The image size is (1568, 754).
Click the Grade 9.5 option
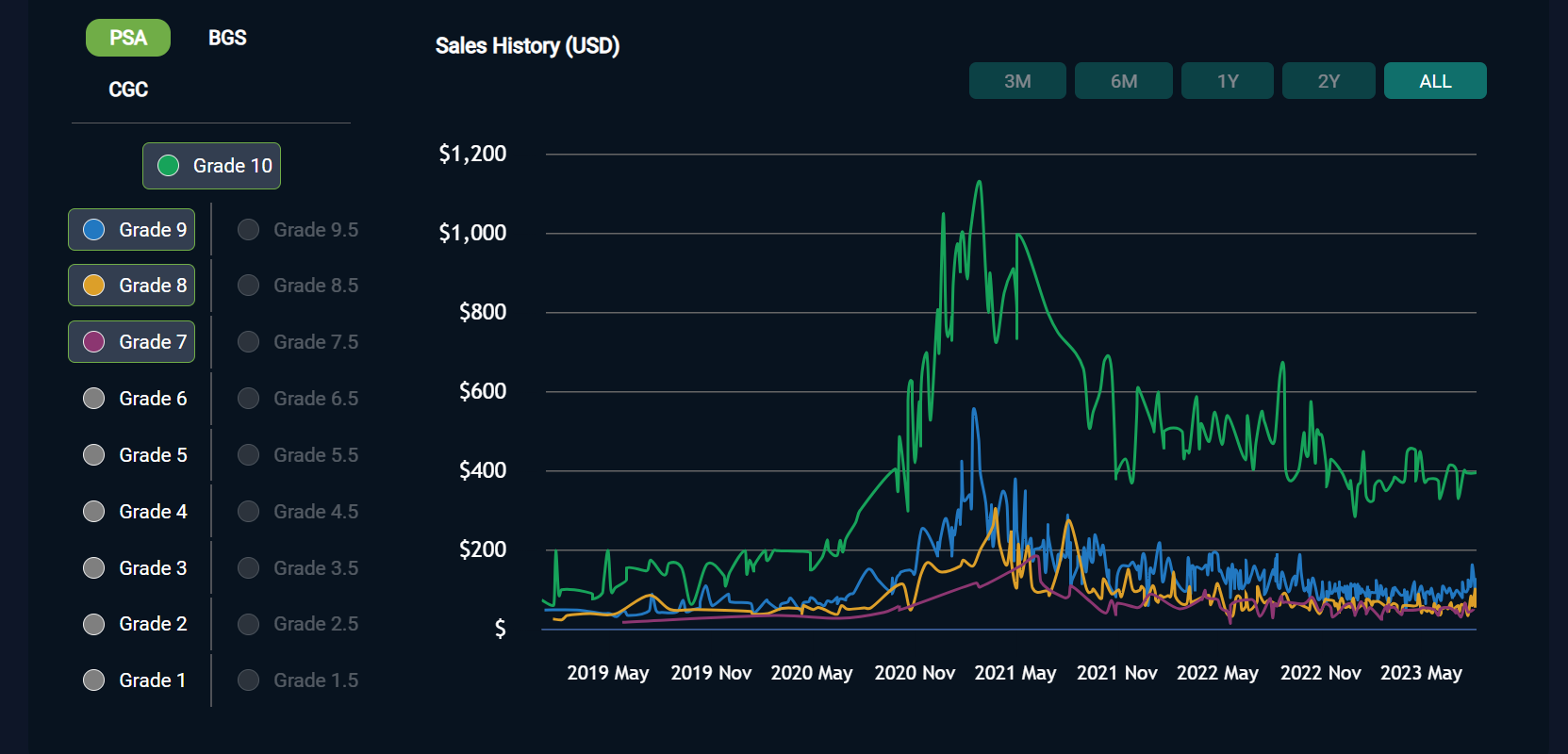(298, 230)
